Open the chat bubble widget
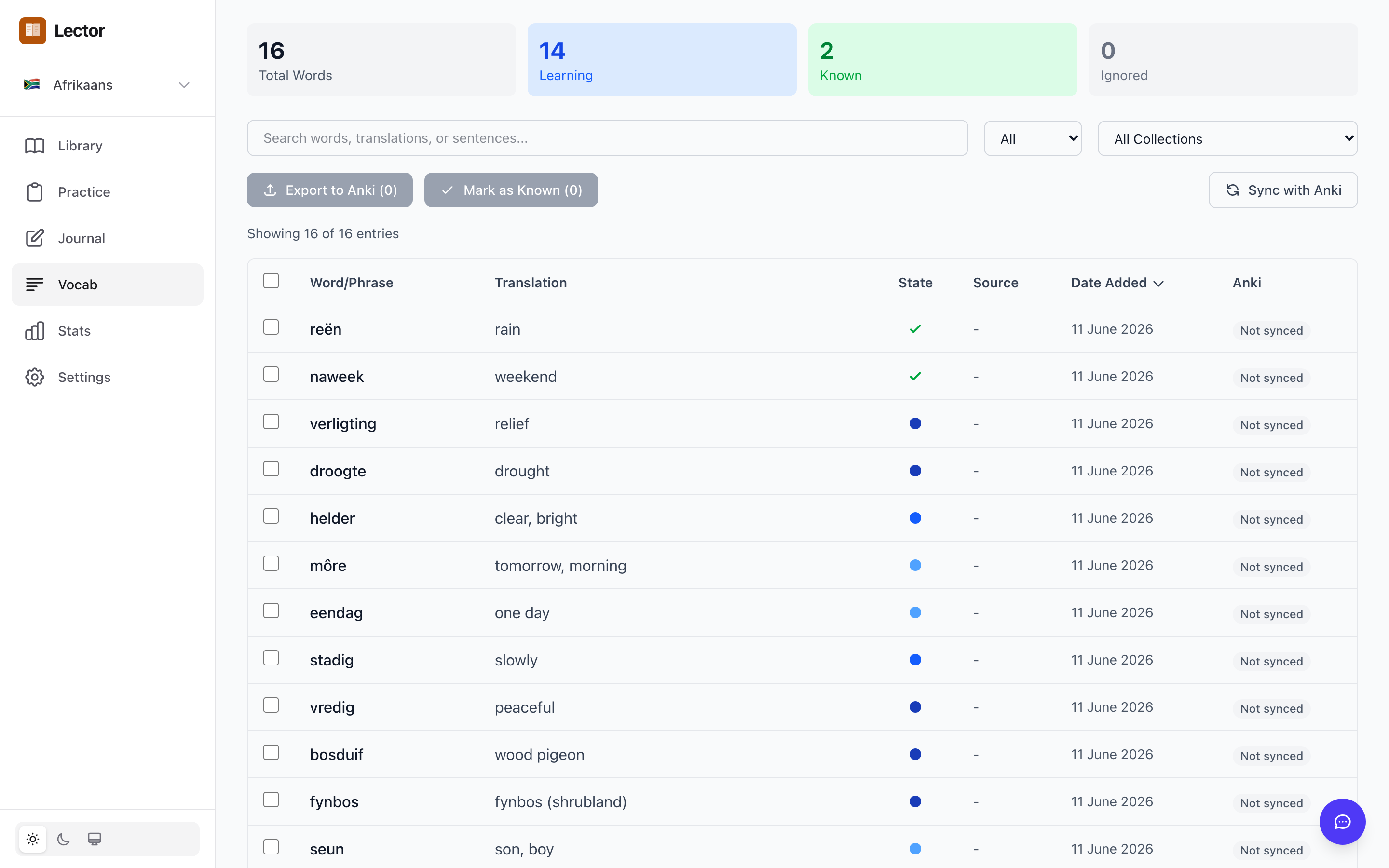The image size is (1389, 868). click(1342, 822)
